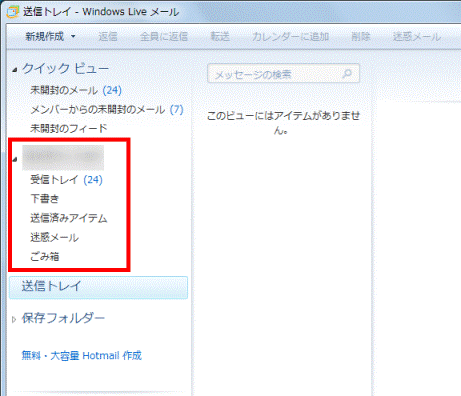
Task: Open the 新規作成 dropdown arrow
Action: point(73,36)
